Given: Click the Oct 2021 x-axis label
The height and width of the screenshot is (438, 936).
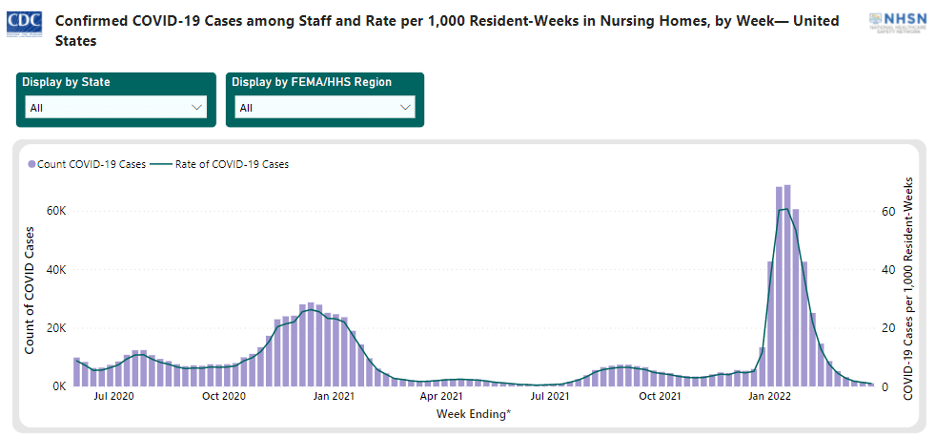Looking at the screenshot, I should point(660,397).
